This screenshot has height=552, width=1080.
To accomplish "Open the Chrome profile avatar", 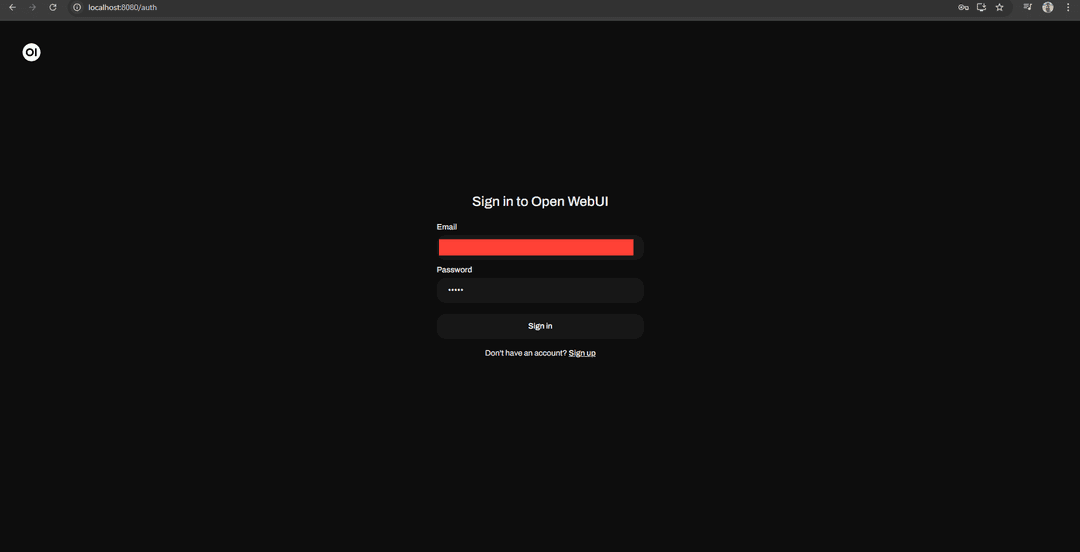I will 1048,7.
